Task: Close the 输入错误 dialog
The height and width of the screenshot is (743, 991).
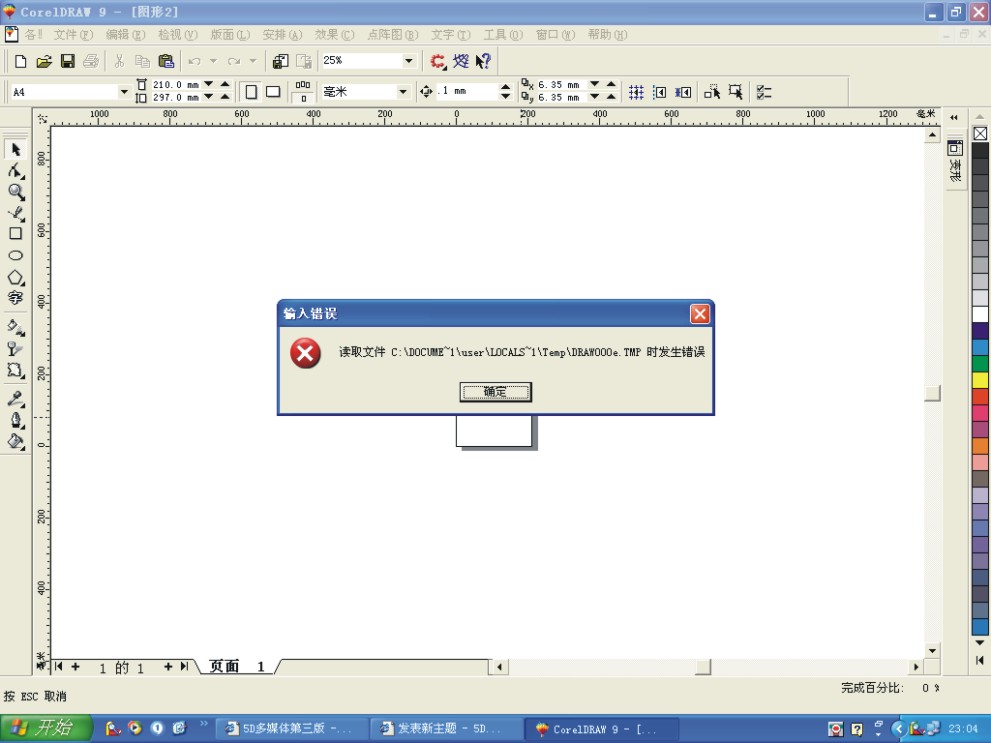Action: 700,314
